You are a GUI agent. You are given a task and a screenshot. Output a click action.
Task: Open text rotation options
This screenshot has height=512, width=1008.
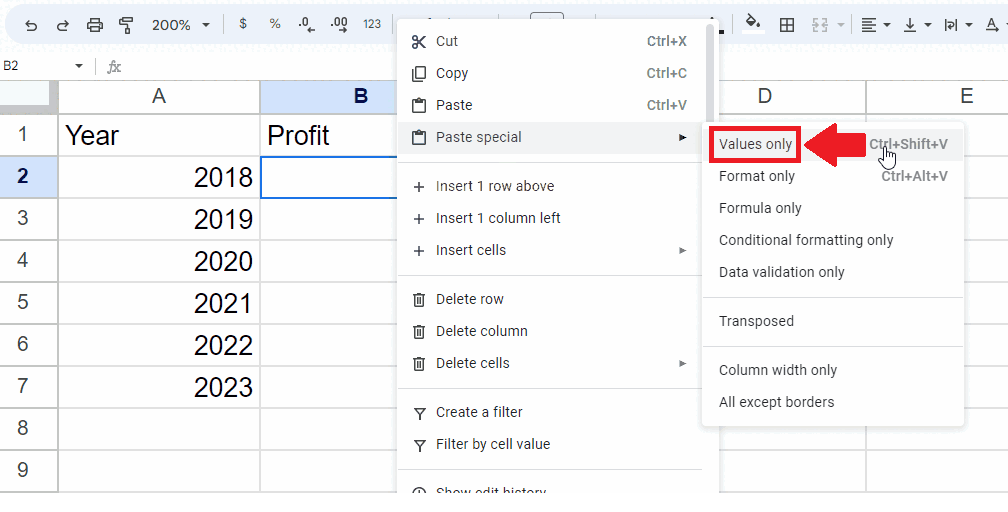coord(995,25)
